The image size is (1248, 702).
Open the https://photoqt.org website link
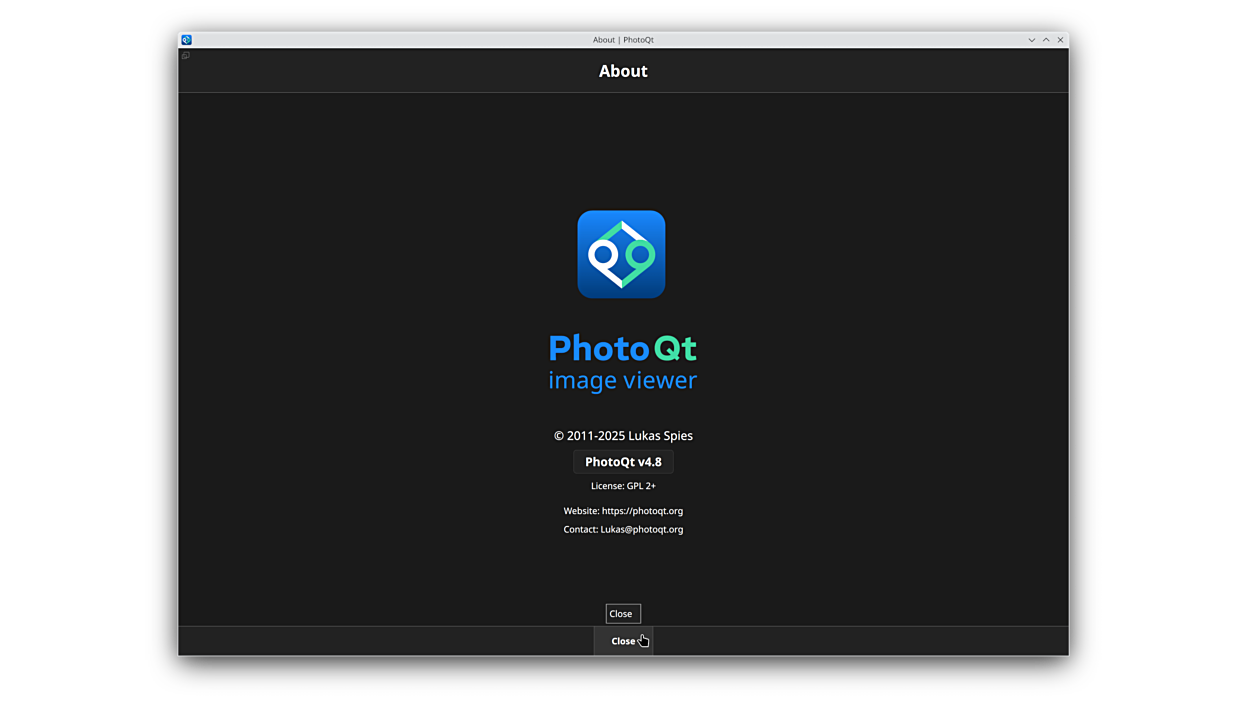pos(642,511)
